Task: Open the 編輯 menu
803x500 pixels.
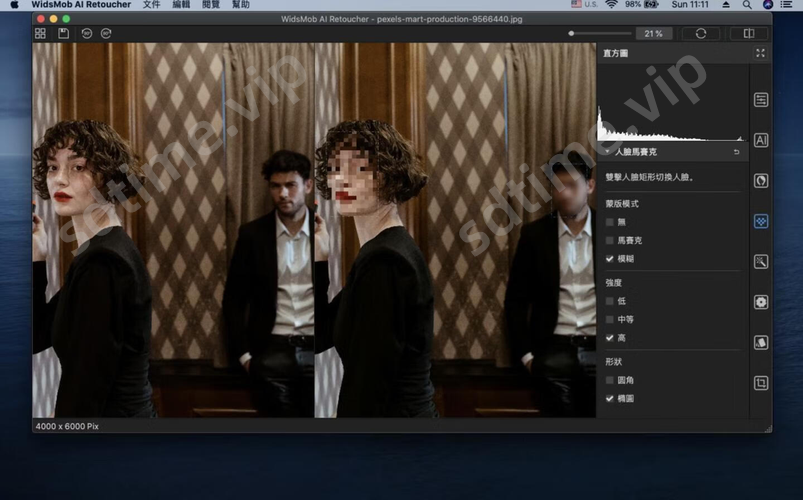Action: click(x=181, y=5)
